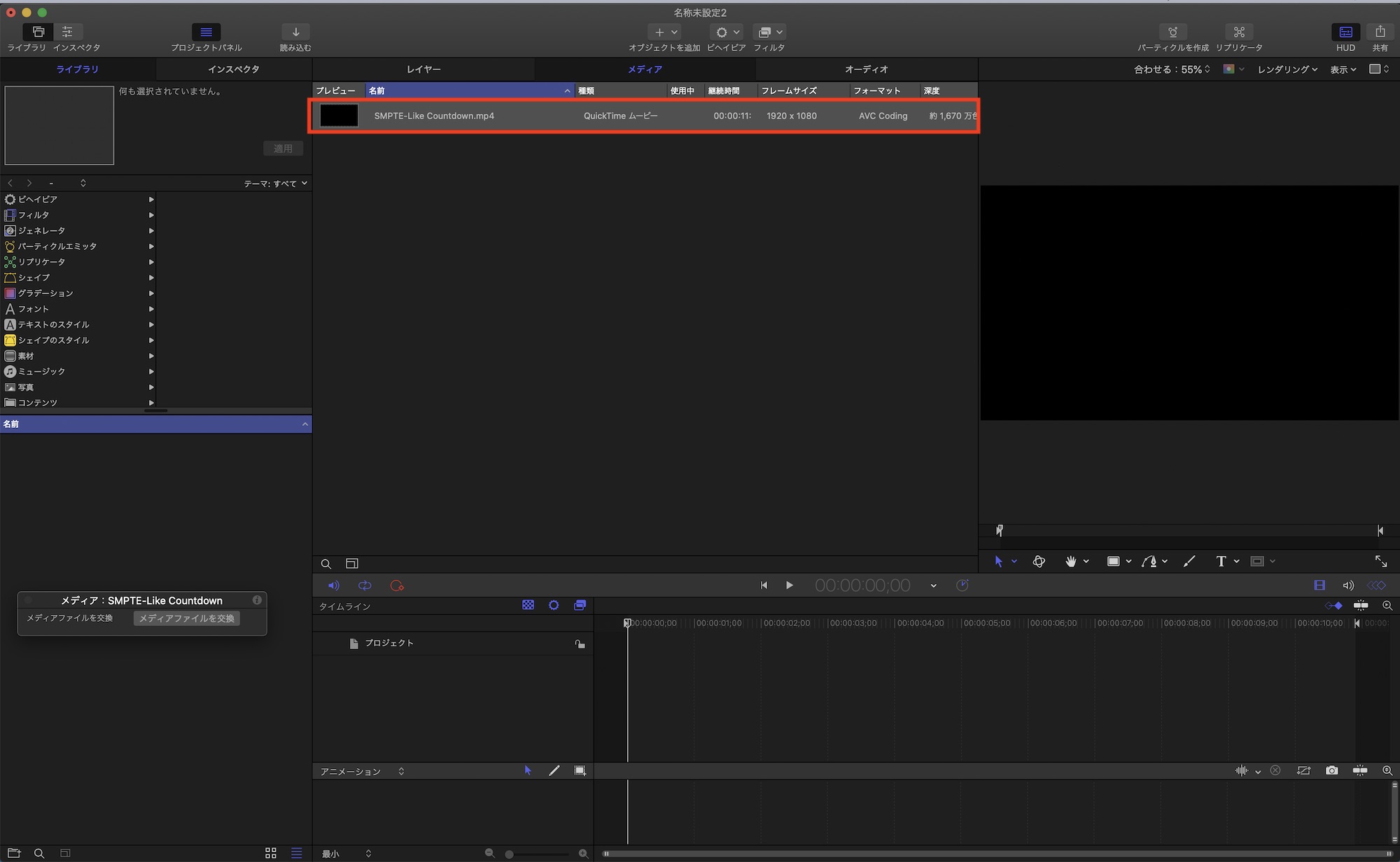
Task: Select the Text tool in canvas toolbar
Action: 1221,561
